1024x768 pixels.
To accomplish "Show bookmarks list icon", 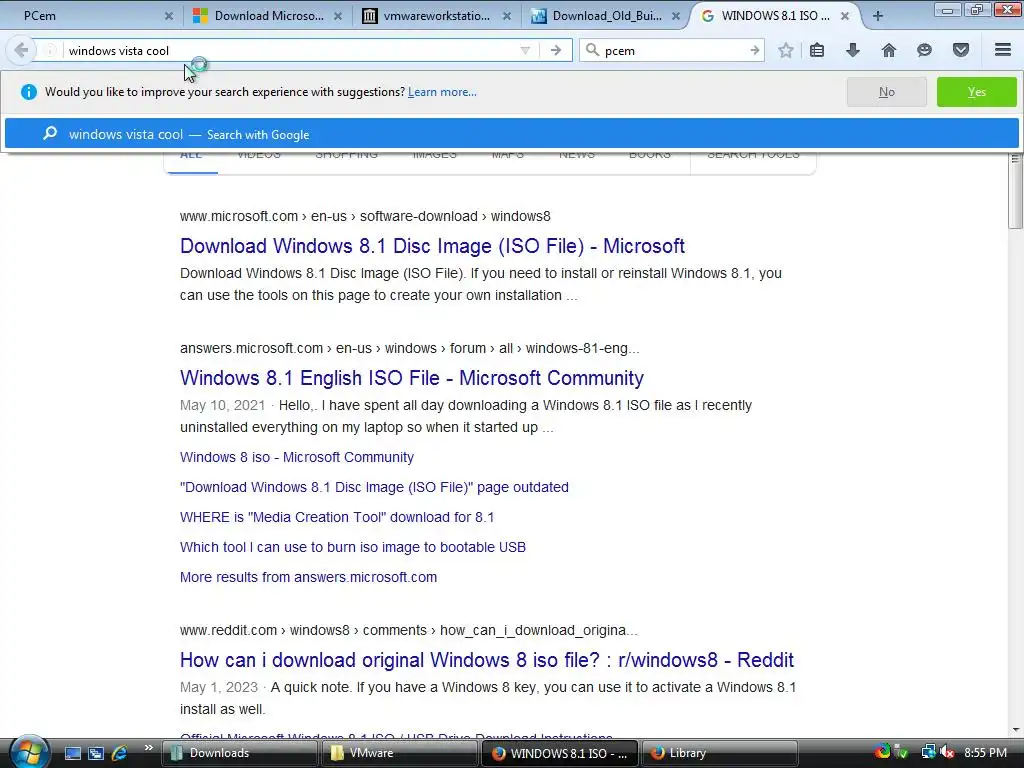I will pos(817,50).
